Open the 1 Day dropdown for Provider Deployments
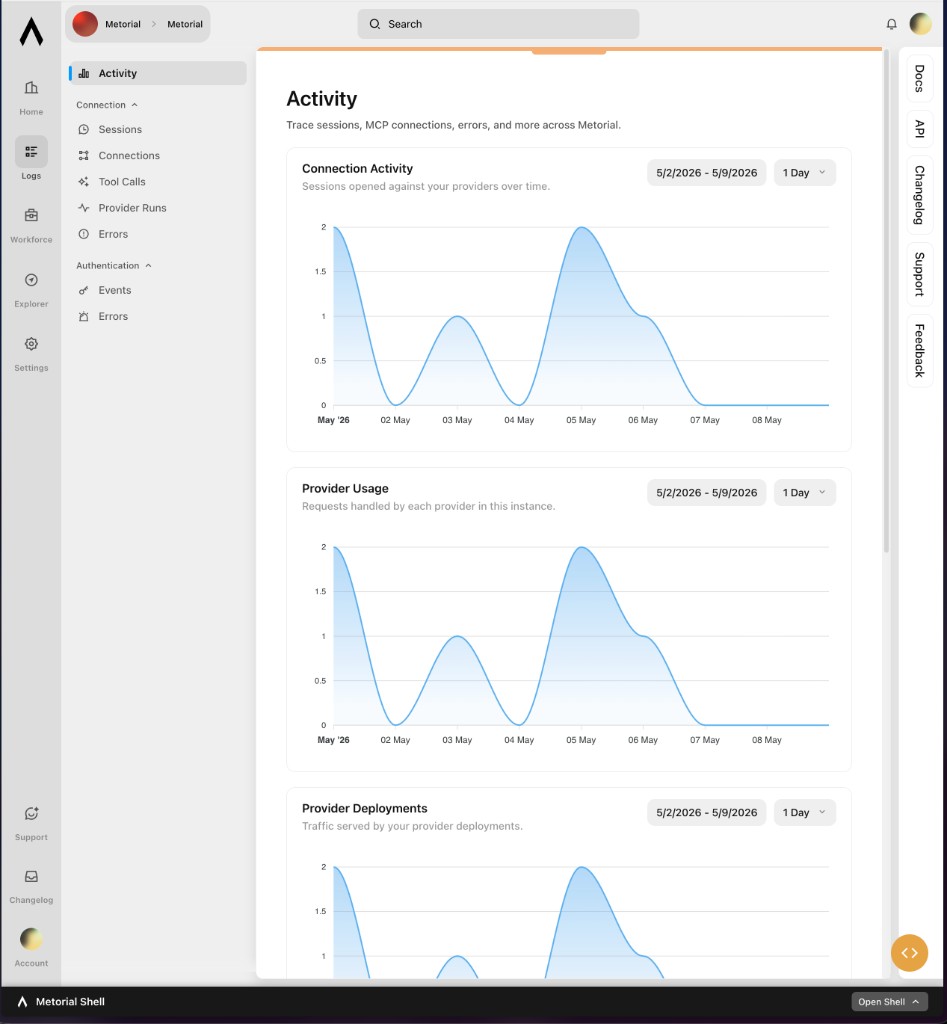This screenshot has height=1024, width=947. click(804, 812)
